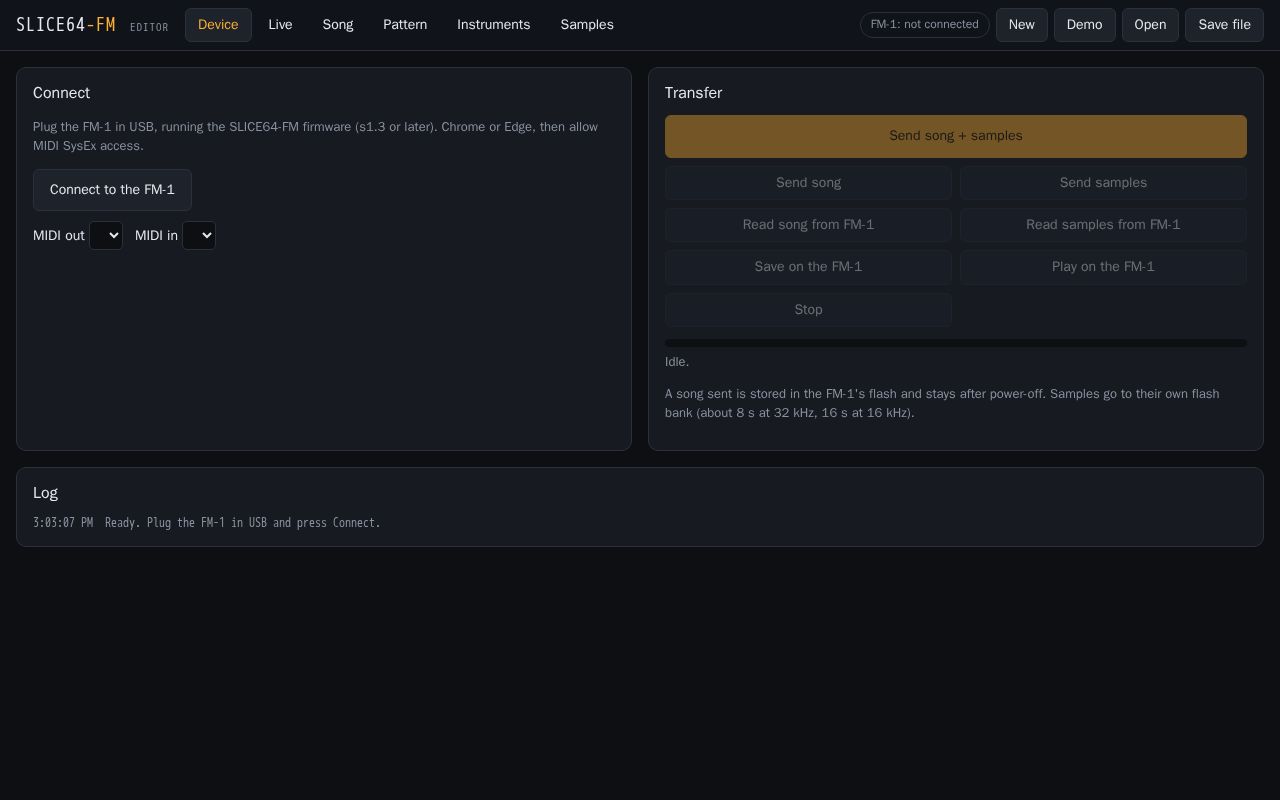
Task: Click the 'Log' panel heading
Action: 45,493
